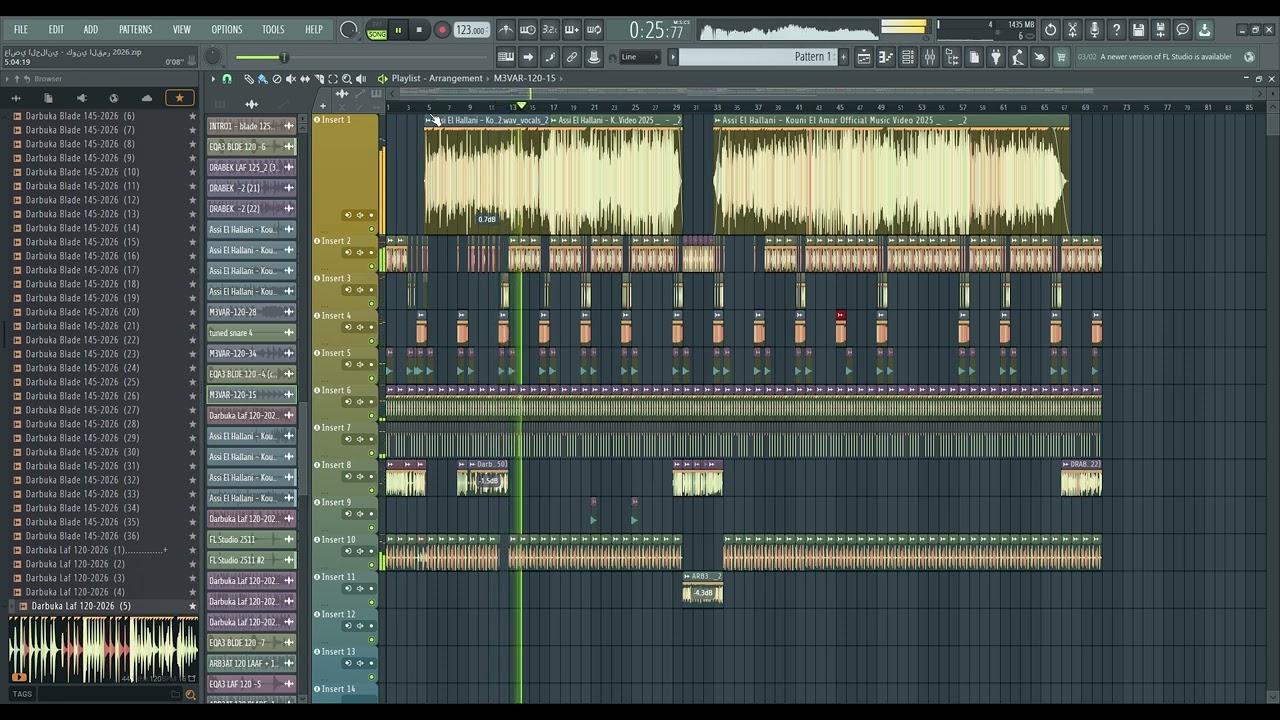This screenshot has width=1280, height=720.
Task: Open help with question mark icon
Action: (x=1117, y=30)
